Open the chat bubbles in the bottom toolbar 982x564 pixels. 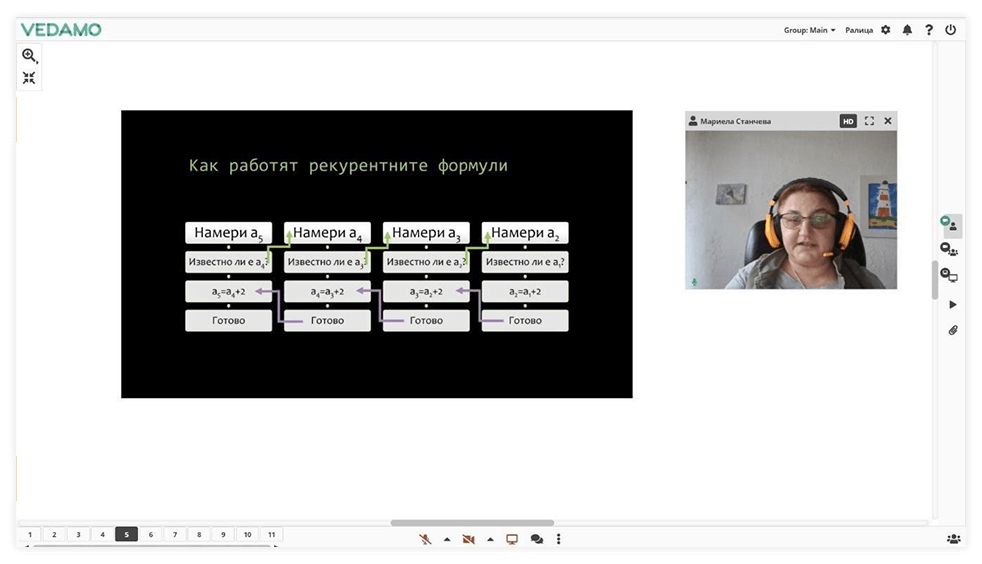tap(537, 539)
